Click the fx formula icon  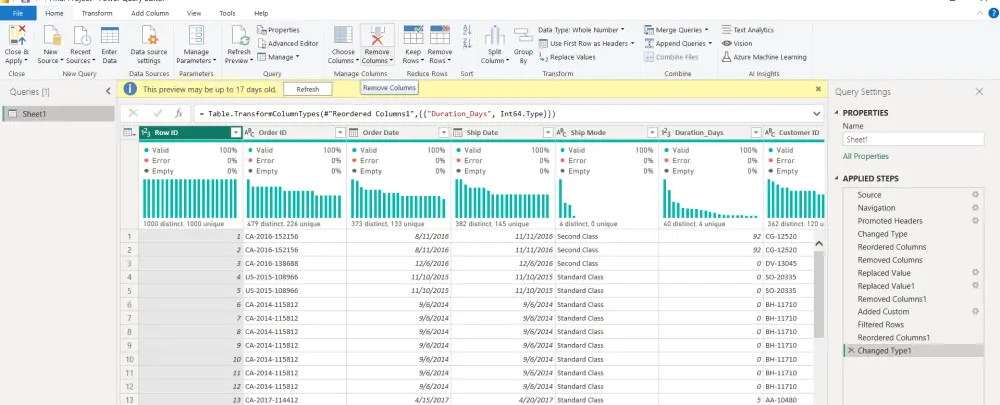pyautogui.click(x=179, y=113)
